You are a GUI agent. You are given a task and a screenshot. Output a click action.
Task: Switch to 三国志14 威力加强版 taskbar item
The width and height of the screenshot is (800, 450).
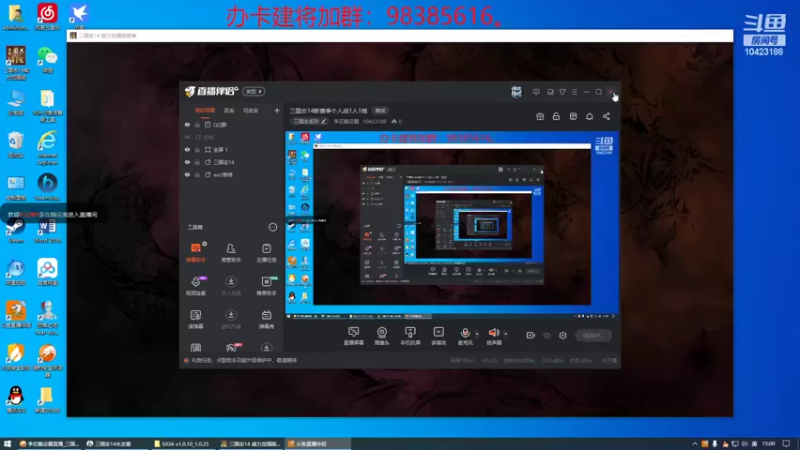251,444
